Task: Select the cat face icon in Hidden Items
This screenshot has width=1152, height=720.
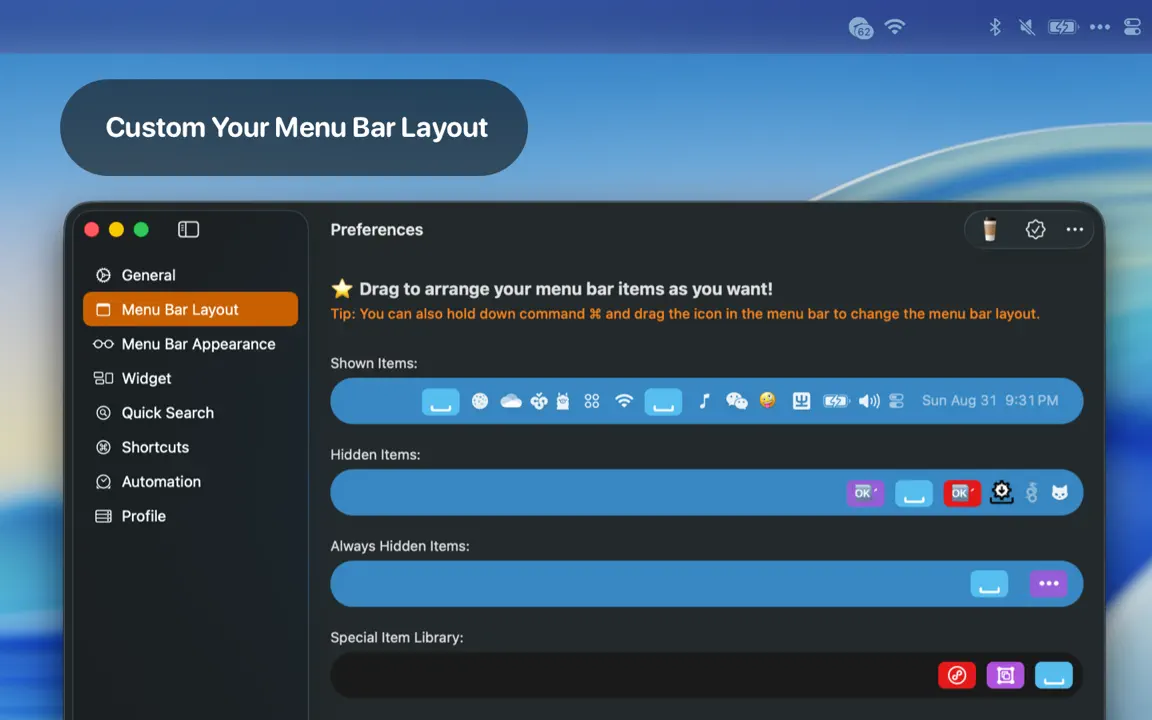Action: (x=1059, y=492)
